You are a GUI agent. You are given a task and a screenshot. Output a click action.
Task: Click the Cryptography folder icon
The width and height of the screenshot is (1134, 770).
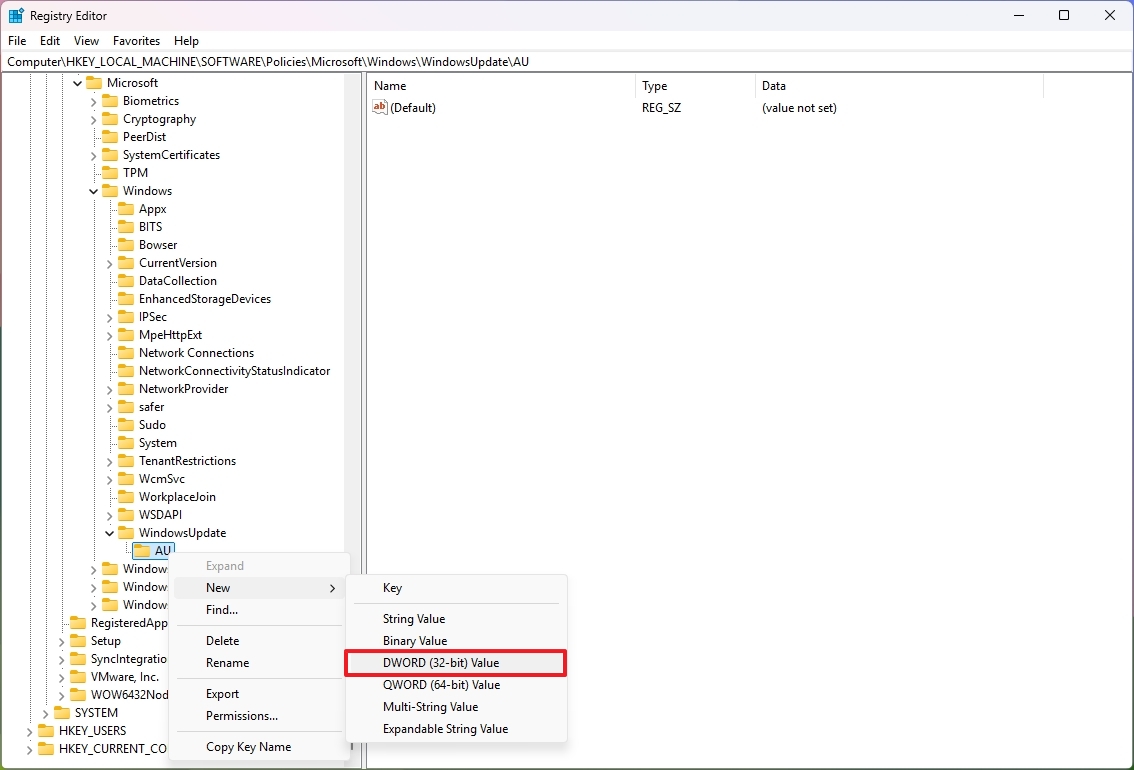[x=111, y=118]
